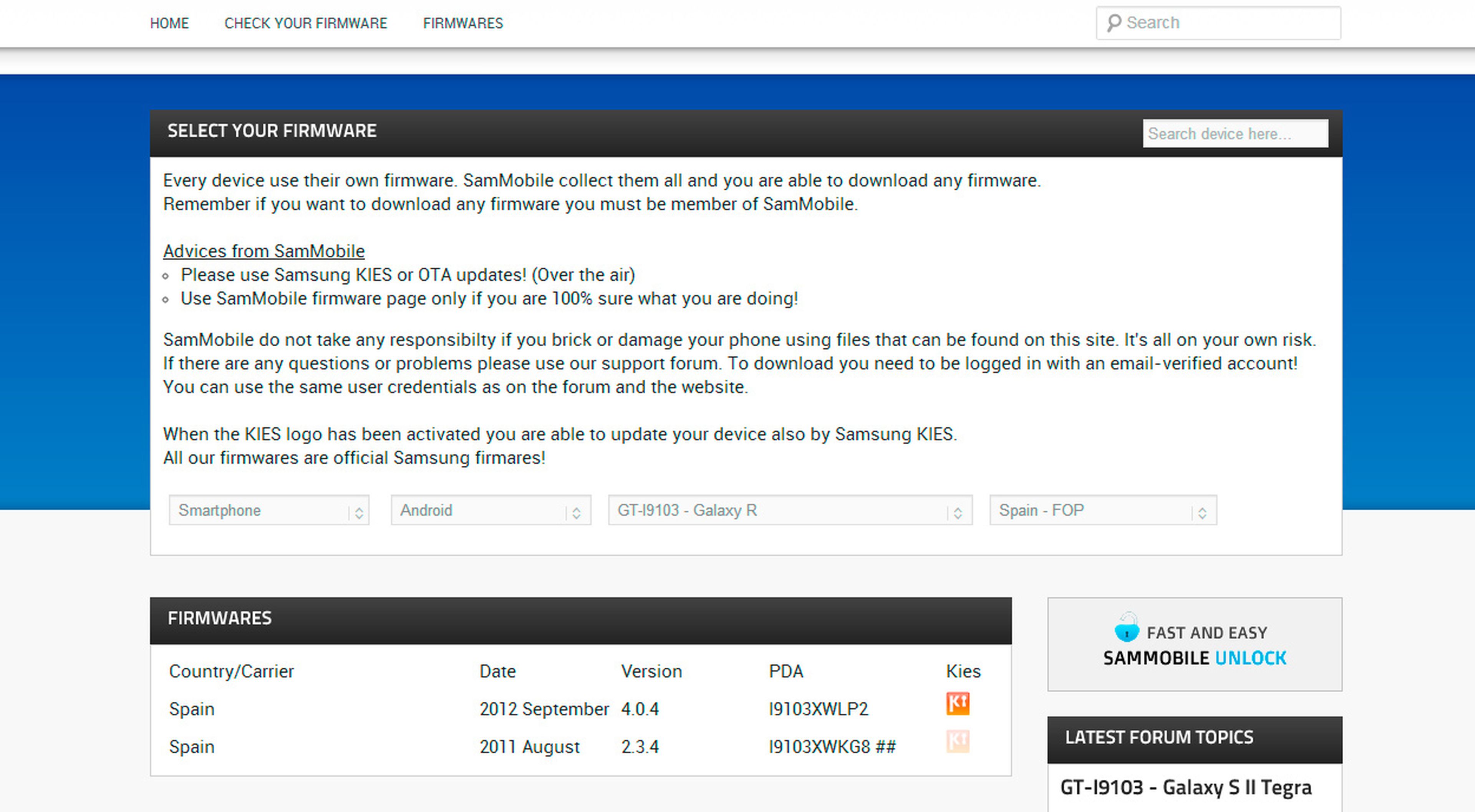Click Spain in the 2012 September row

click(x=191, y=709)
